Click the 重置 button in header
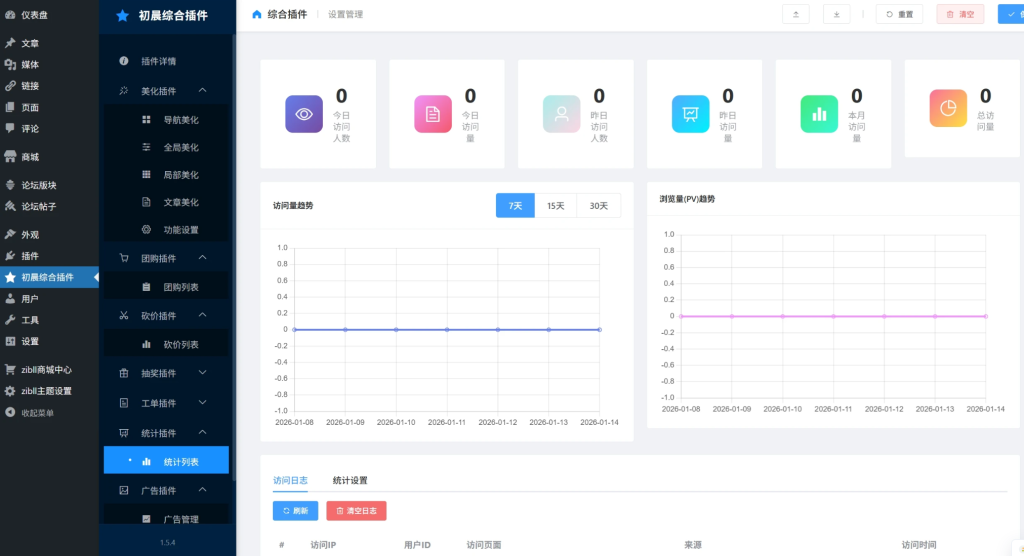 899,14
